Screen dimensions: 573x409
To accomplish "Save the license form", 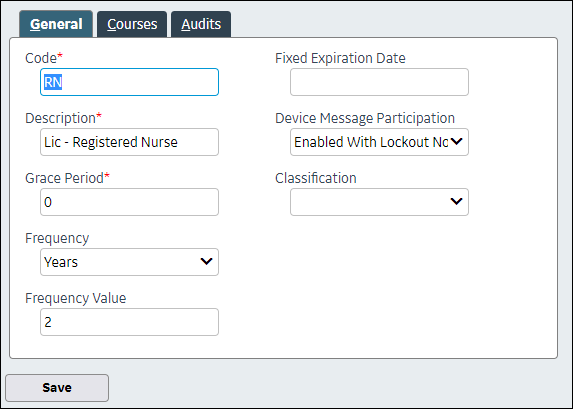I will (57, 388).
